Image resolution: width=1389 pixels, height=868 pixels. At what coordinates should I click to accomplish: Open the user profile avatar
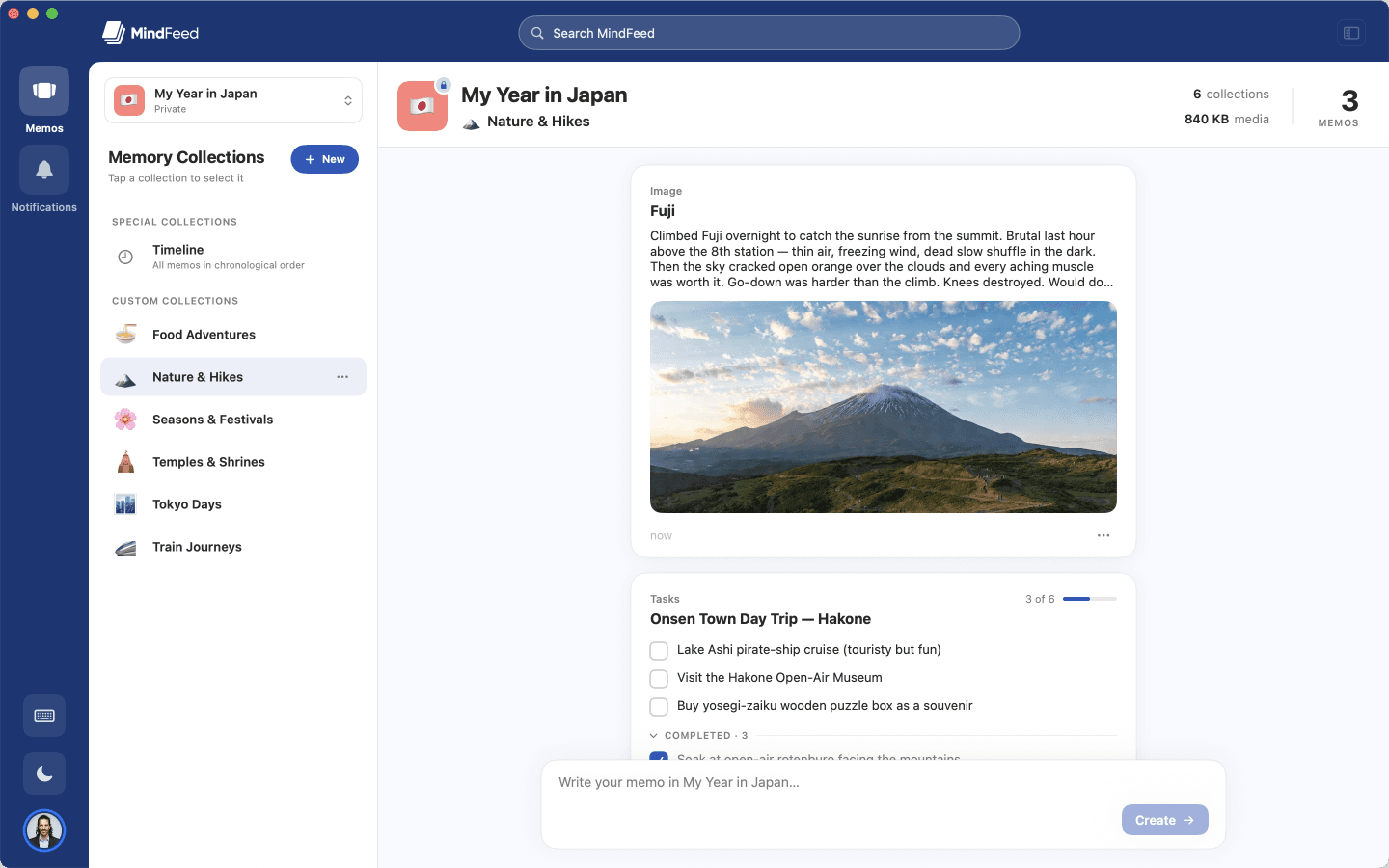coord(44,830)
